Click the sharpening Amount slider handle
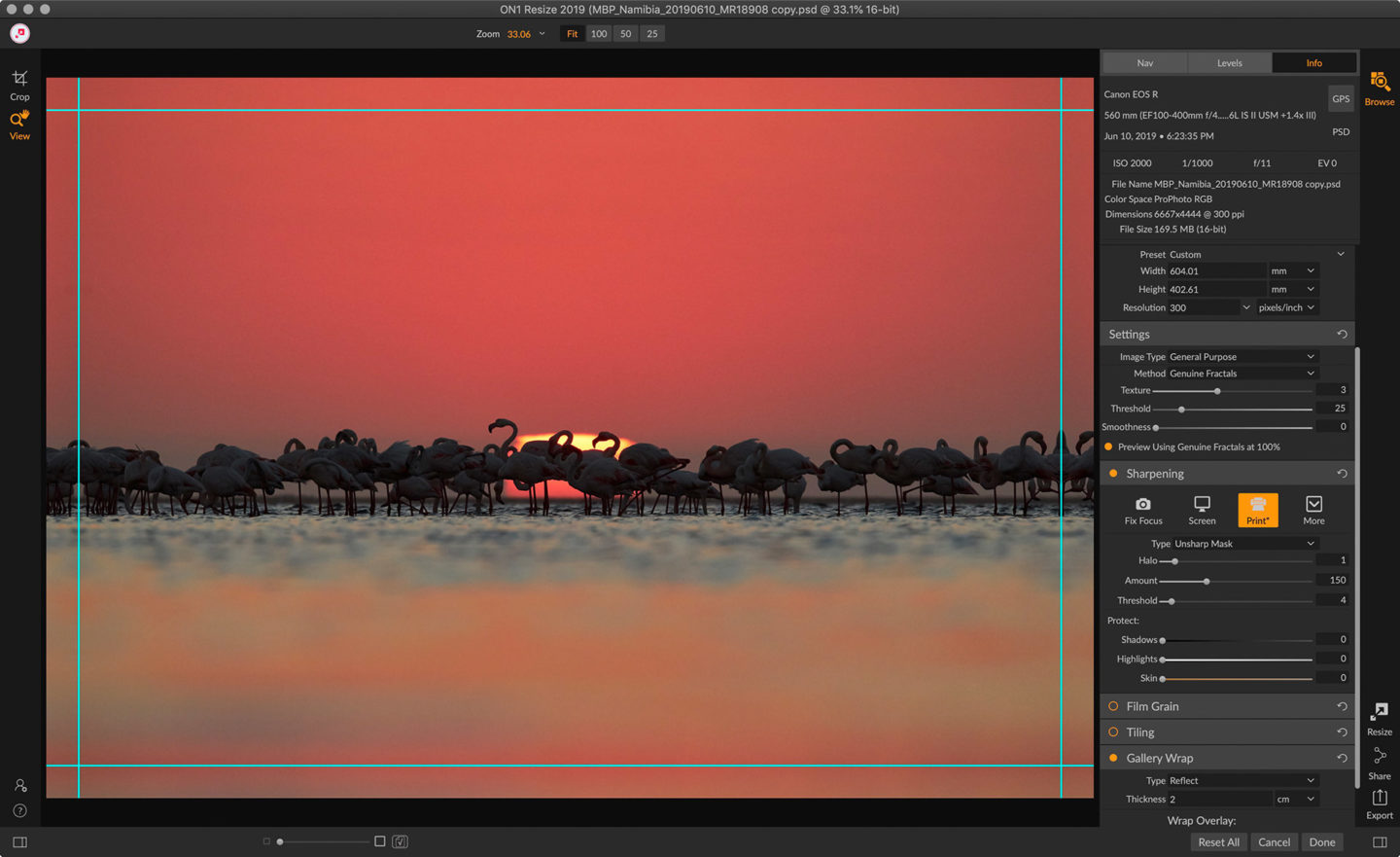The height and width of the screenshot is (857, 1400). [x=1207, y=582]
